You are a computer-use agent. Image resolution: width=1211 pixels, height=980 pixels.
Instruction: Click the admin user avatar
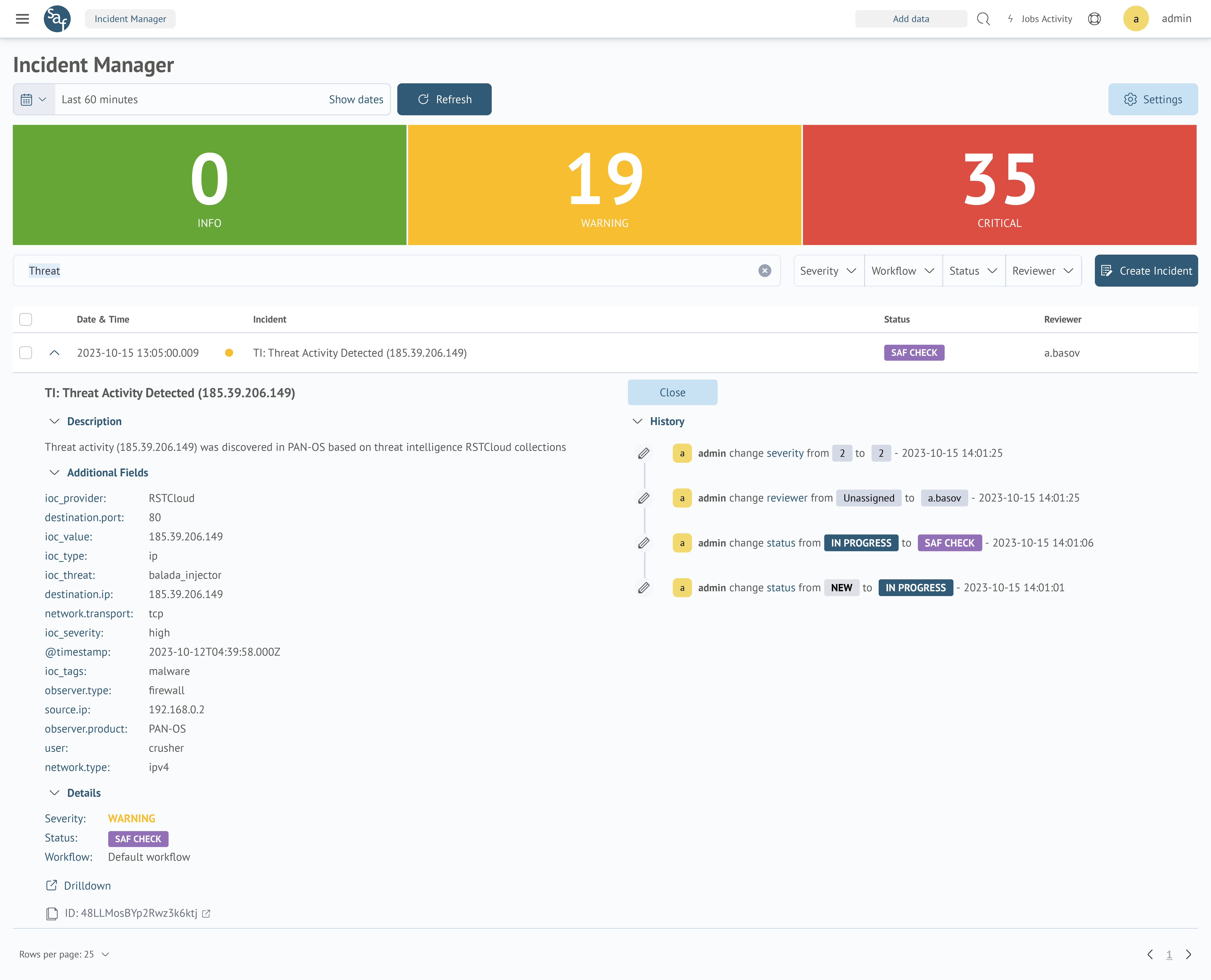1136,19
